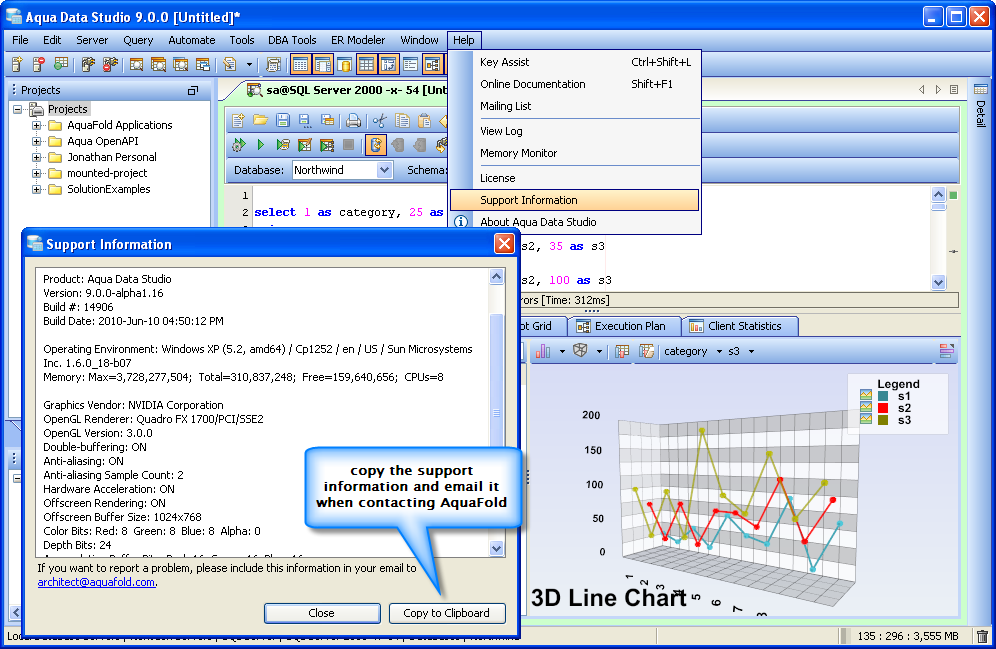Click the Copy icon in query toolbar
996x649 pixels.
click(402, 121)
